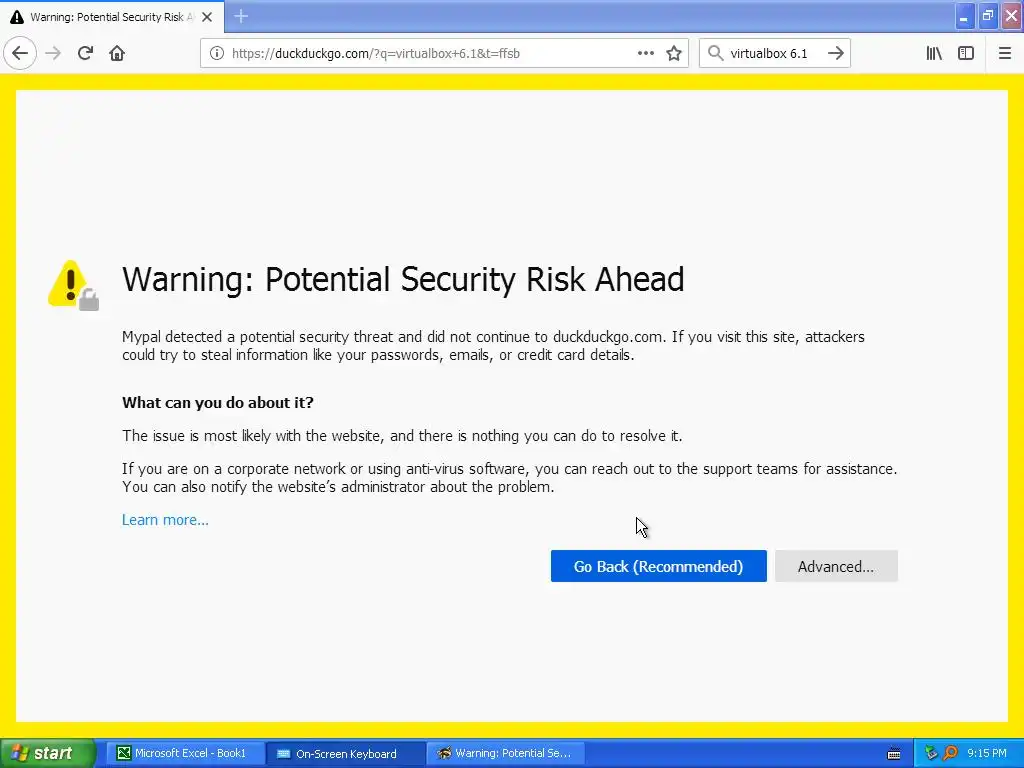Click the 9:15 PM clock
1024x768 pixels.
pyautogui.click(x=987, y=753)
